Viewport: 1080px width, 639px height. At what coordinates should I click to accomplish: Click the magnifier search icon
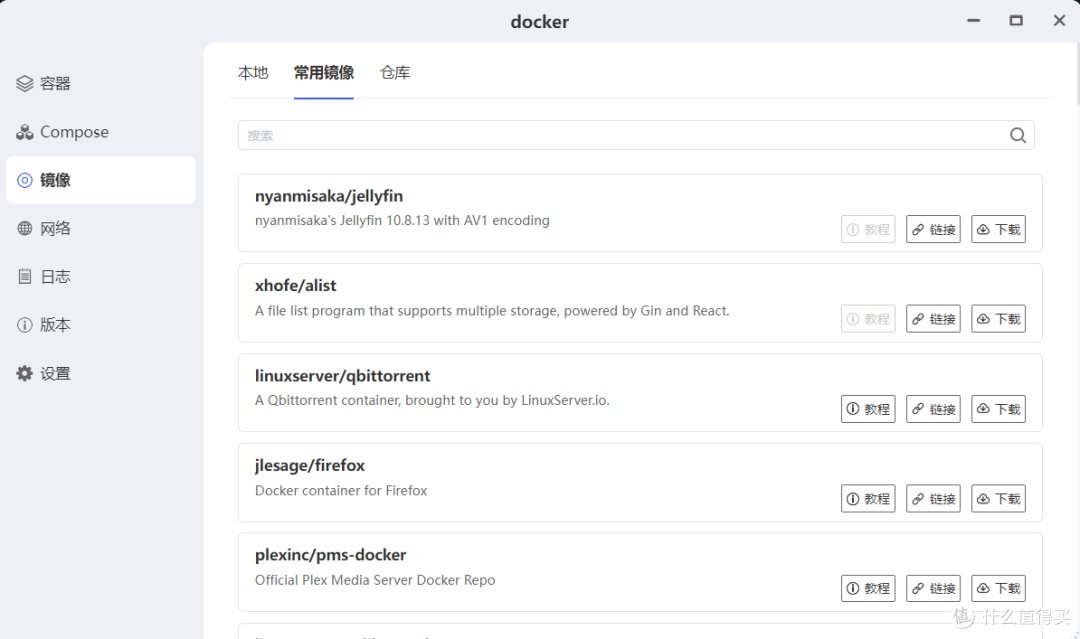(x=1018, y=135)
